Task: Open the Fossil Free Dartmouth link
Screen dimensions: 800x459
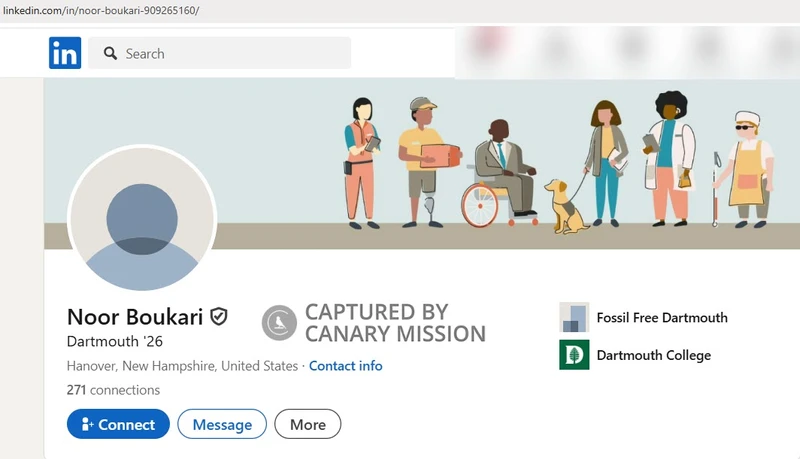Action: [x=662, y=318]
